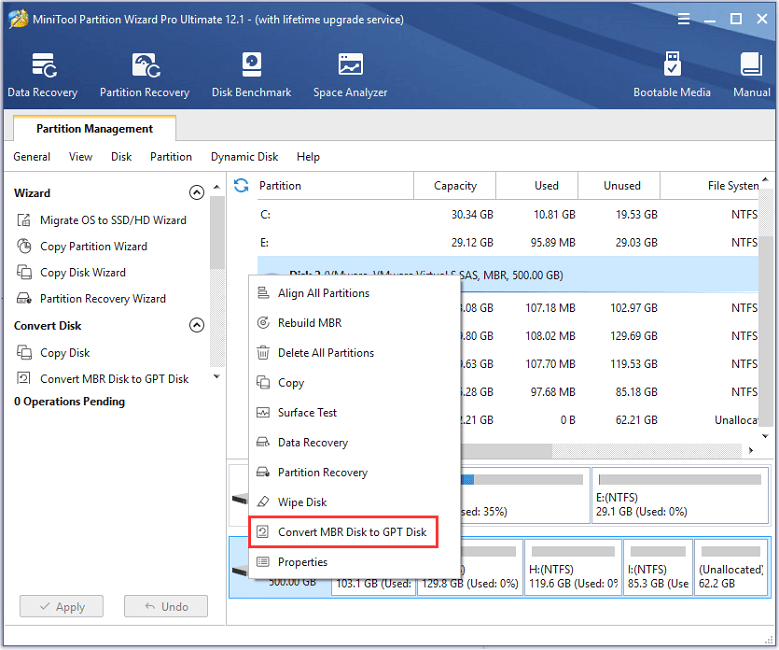Viewport: 779px width, 650px height.
Task: Sort by the Capacity column header
Action: tap(455, 185)
